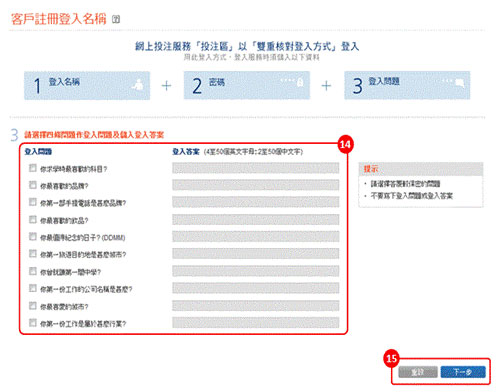
Task: Focus answer field for 你最喜歡的品牌
Action: coord(256,185)
